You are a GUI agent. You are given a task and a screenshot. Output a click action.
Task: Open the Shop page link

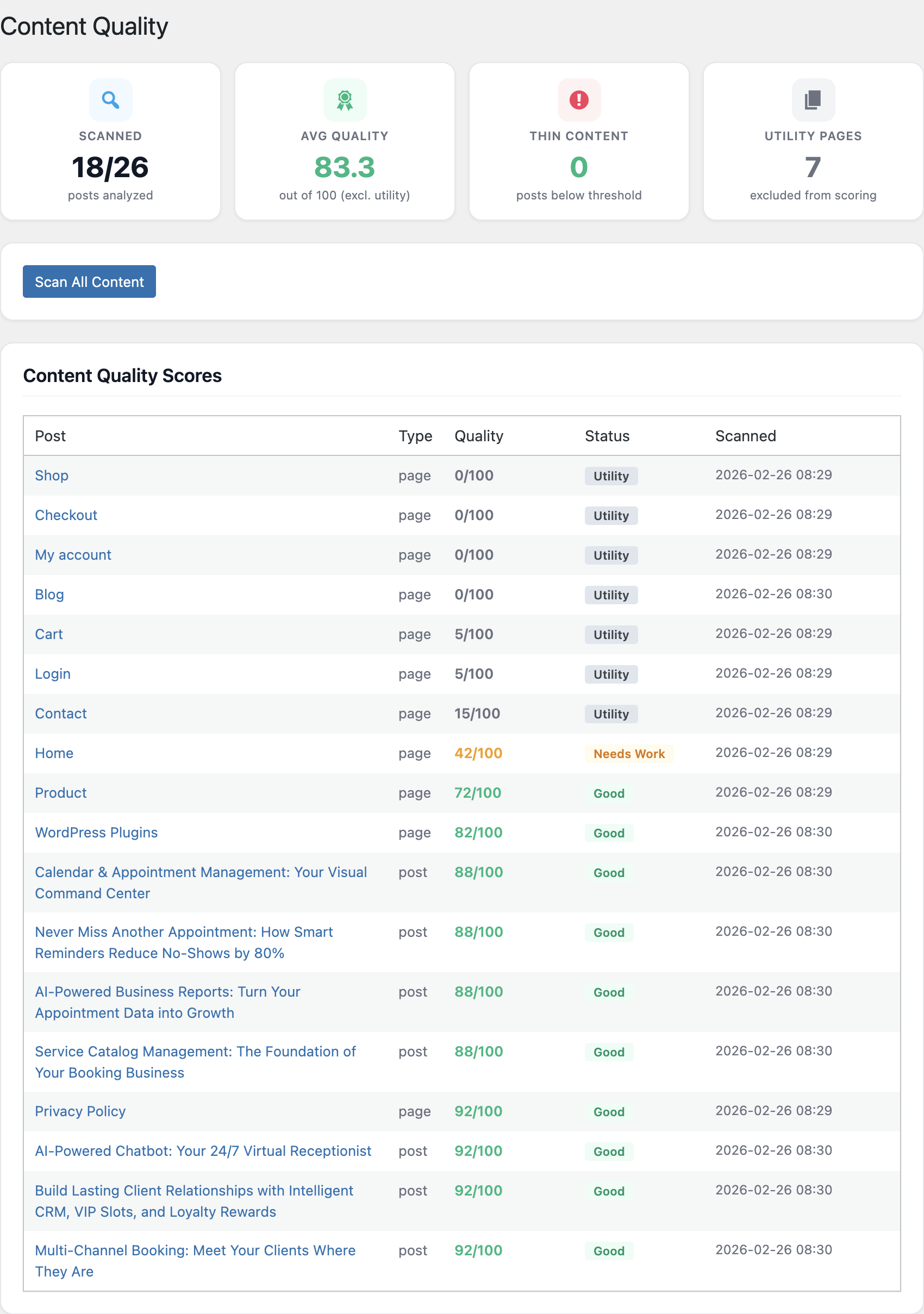(x=52, y=475)
